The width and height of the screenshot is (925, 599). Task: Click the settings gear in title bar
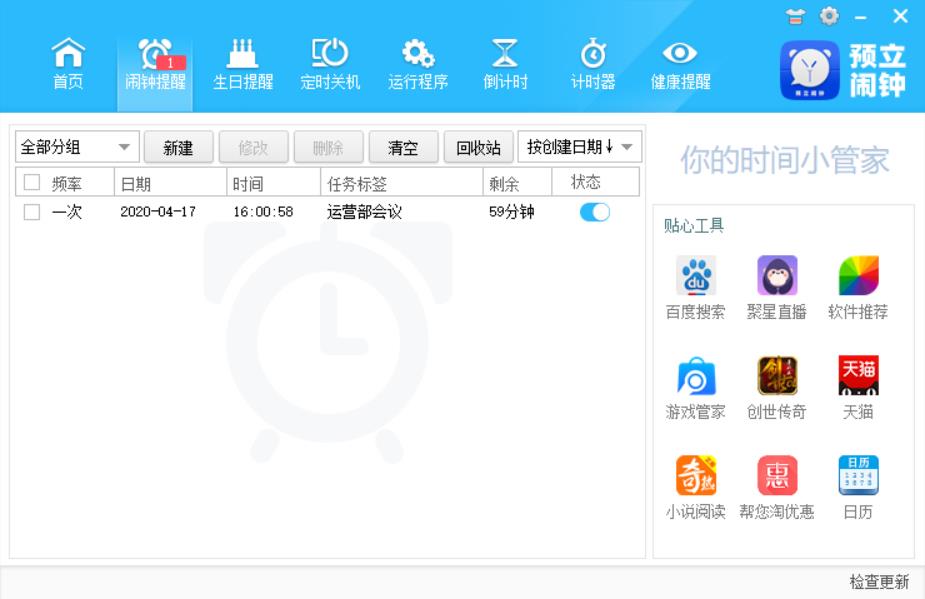(x=829, y=16)
